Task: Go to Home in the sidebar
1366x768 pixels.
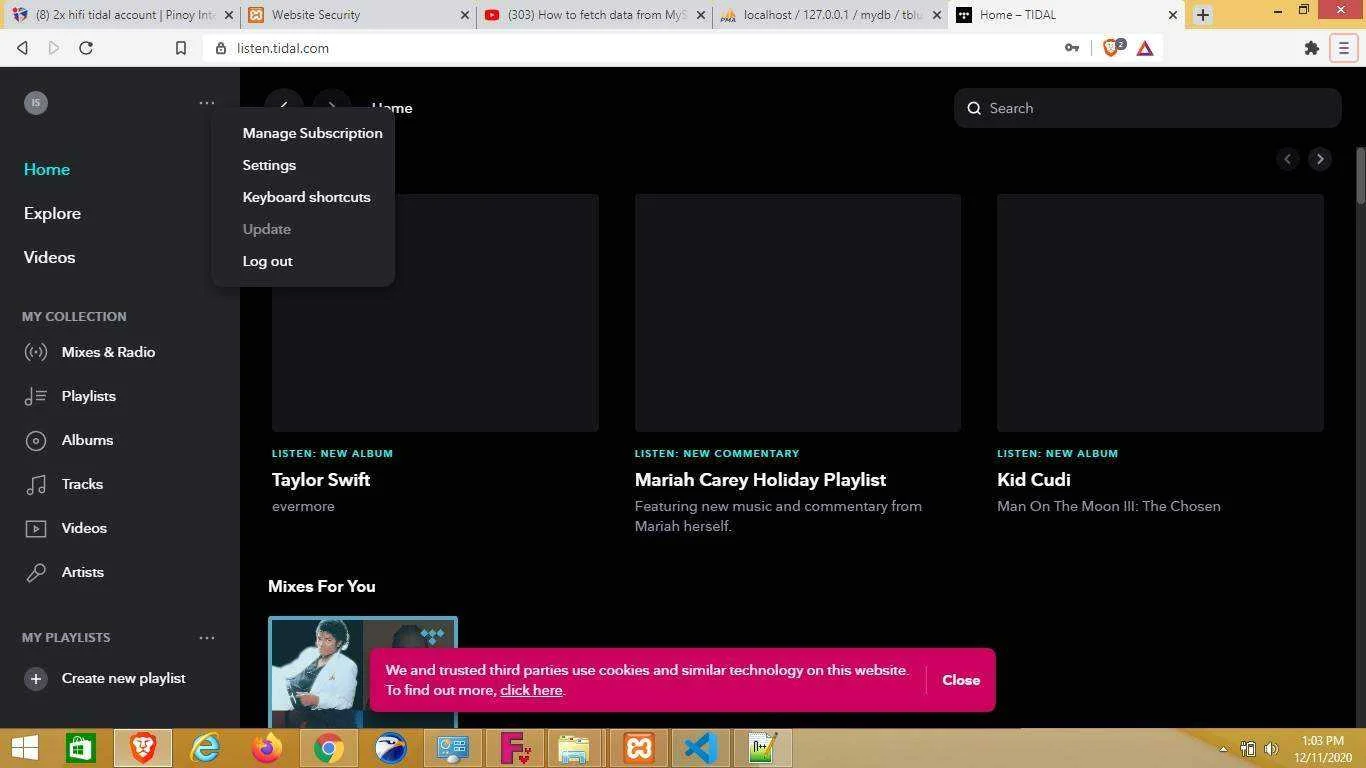Action: (47, 169)
